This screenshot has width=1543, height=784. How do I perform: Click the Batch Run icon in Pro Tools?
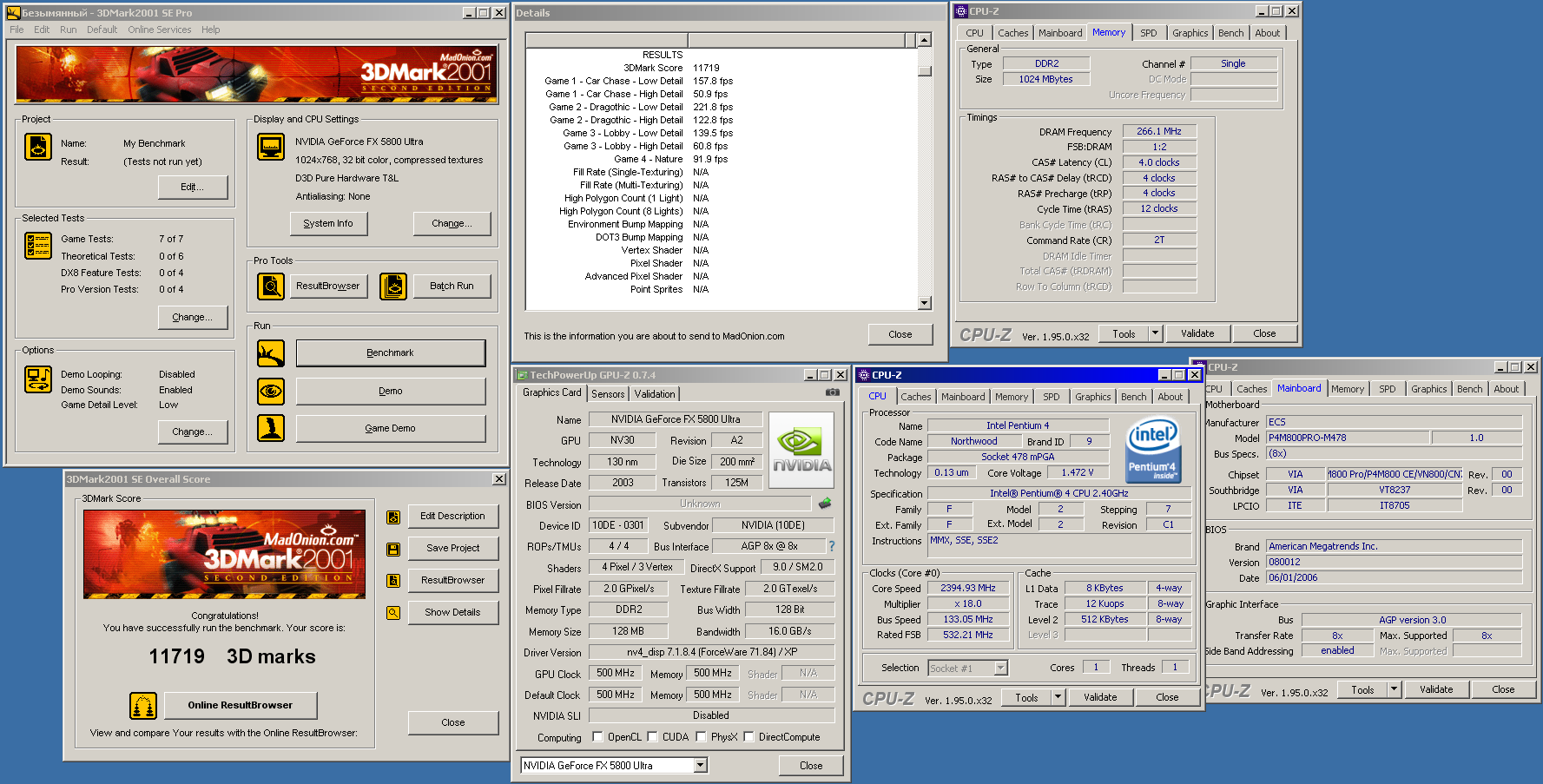click(x=393, y=286)
